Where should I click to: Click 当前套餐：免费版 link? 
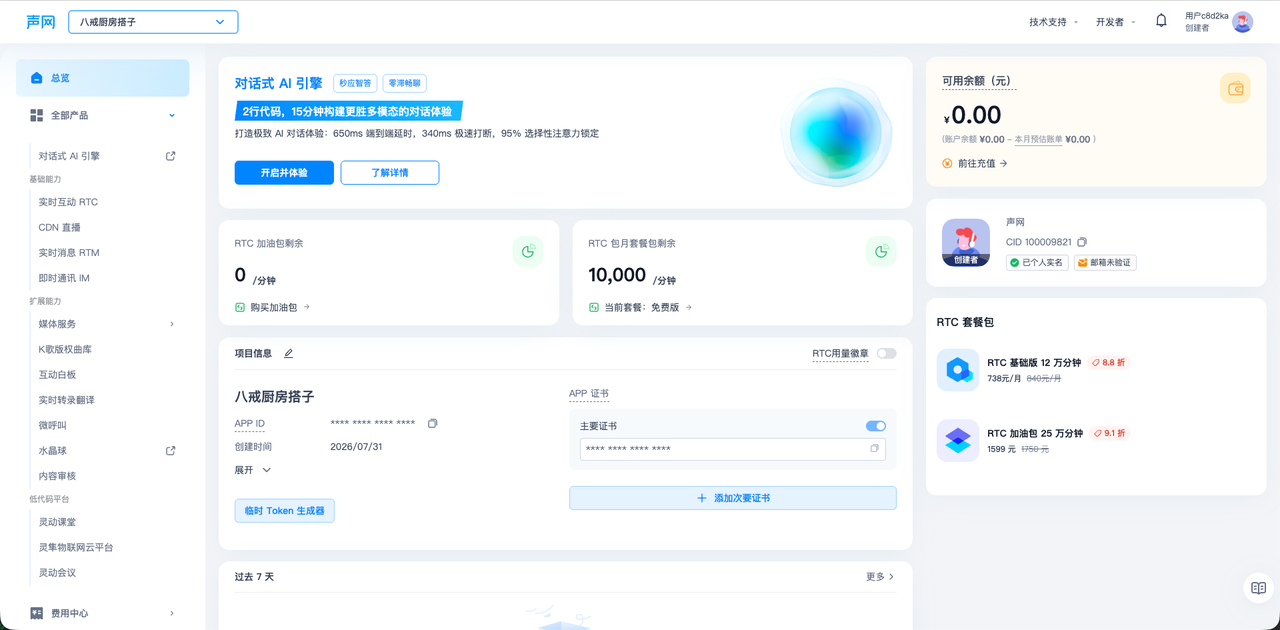pyautogui.click(x=648, y=308)
